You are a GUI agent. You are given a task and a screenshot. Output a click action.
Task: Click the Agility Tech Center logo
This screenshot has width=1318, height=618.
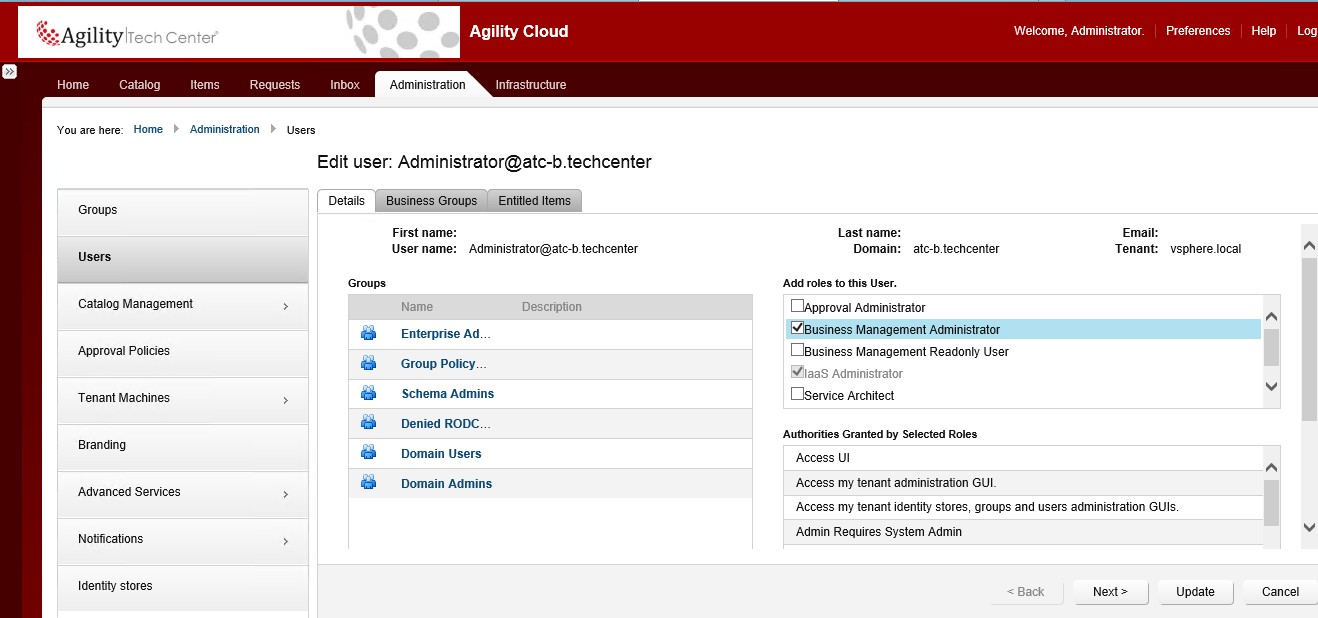pos(128,36)
